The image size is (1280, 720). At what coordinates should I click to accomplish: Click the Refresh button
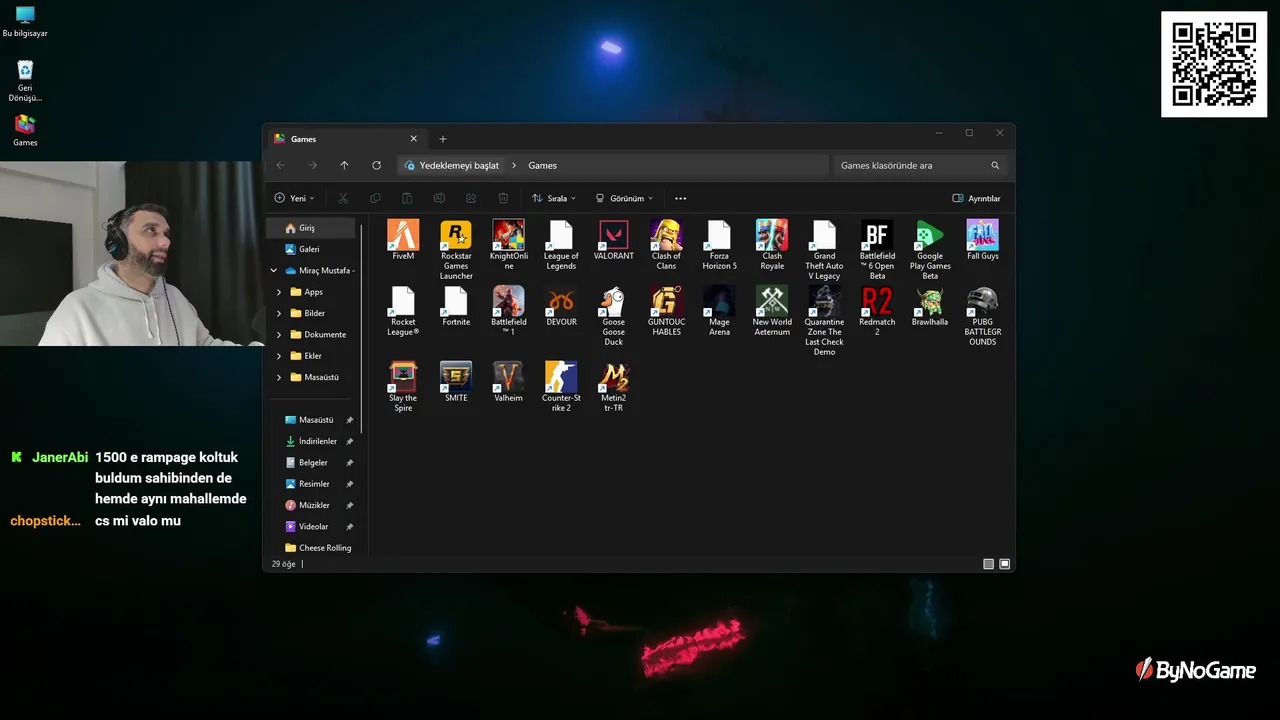coord(376,165)
